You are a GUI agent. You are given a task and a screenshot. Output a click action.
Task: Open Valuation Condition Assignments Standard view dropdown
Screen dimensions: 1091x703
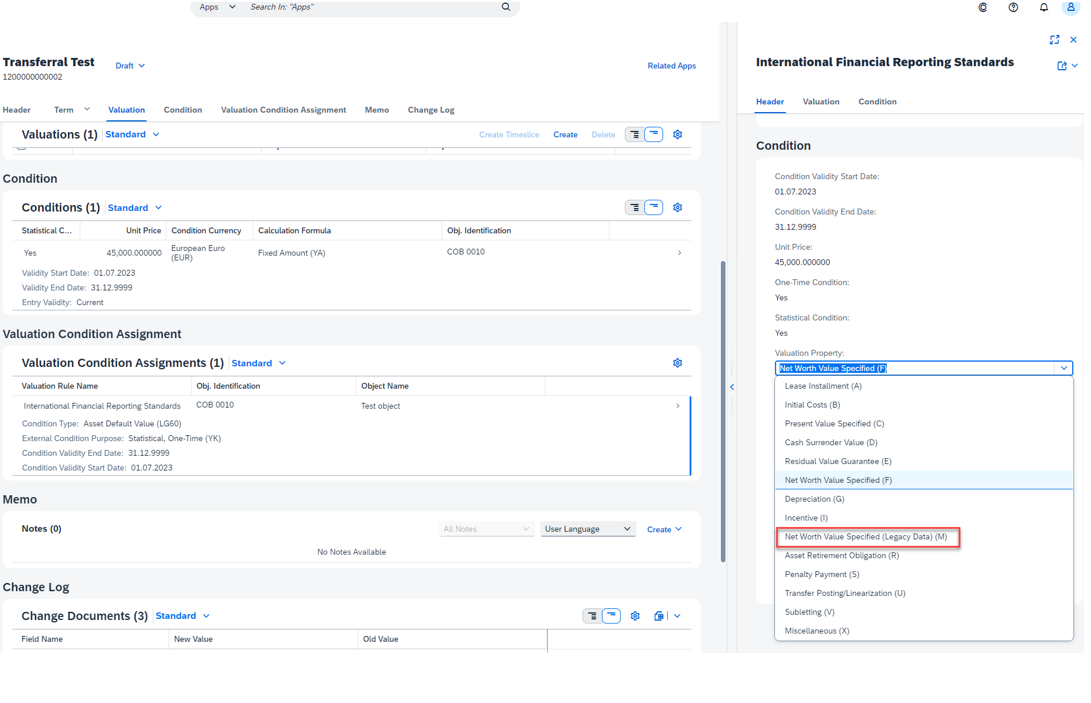coord(259,363)
